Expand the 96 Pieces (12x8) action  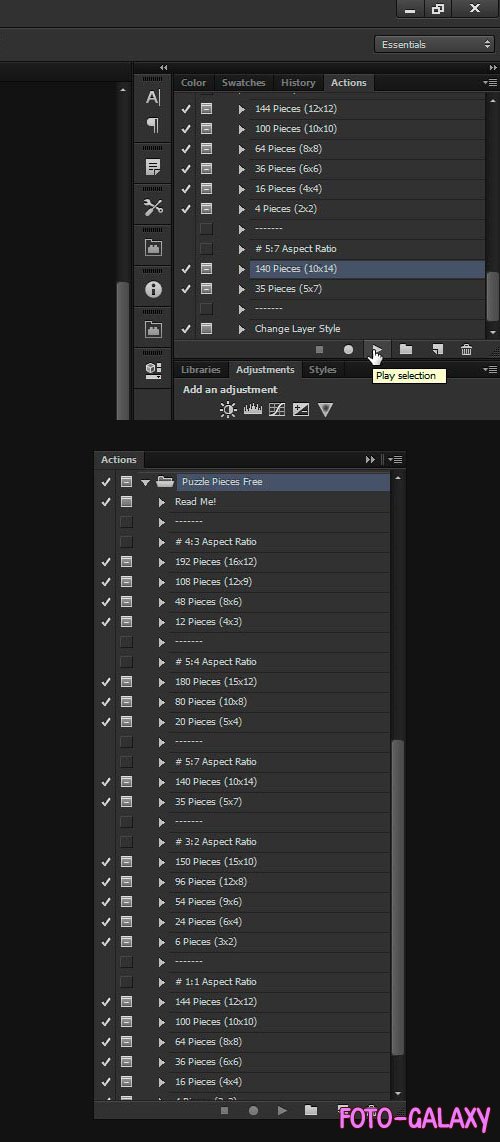point(162,882)
